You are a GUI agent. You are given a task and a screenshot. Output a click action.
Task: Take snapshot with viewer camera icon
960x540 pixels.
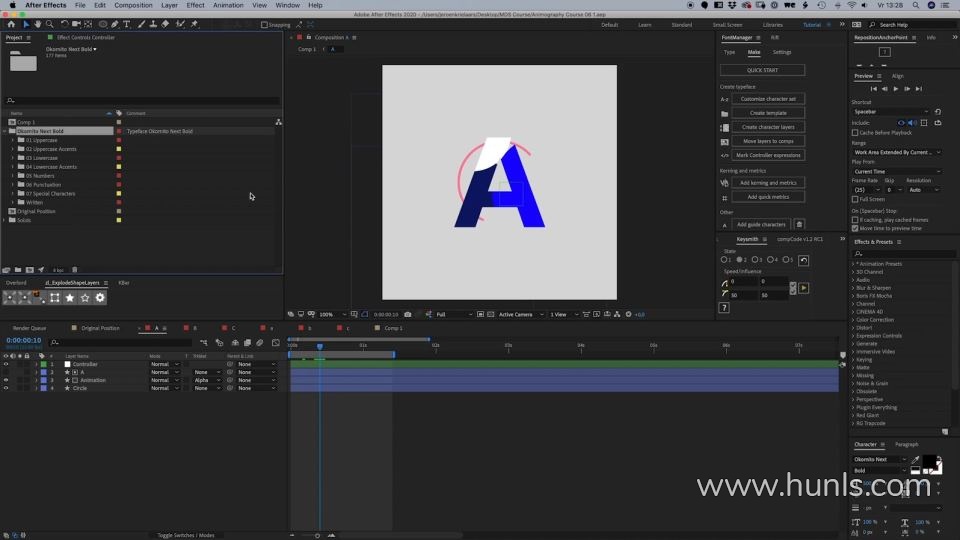pos(407,314)
